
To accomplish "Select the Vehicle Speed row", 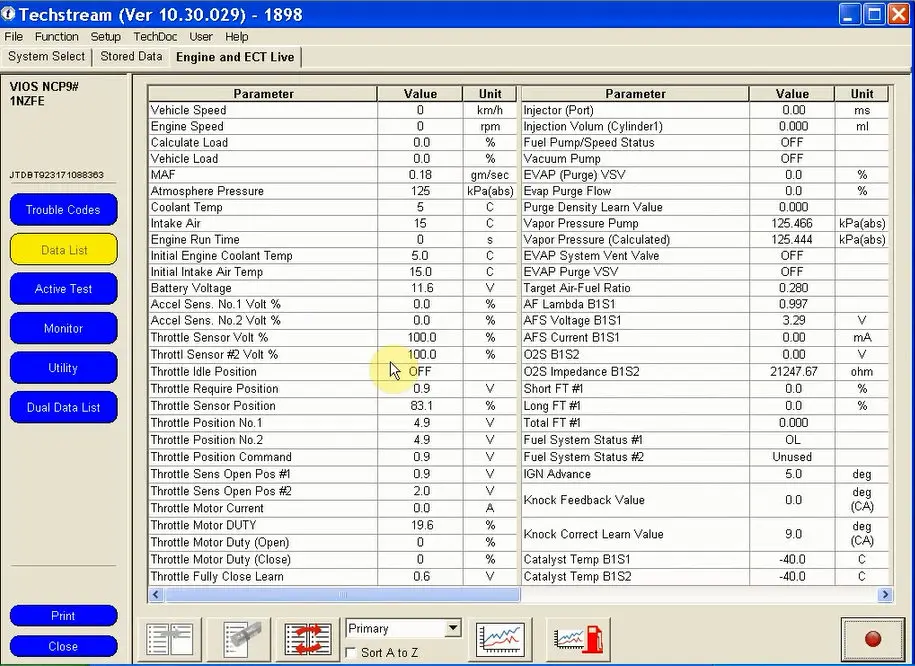I will (x=333, y=110).
